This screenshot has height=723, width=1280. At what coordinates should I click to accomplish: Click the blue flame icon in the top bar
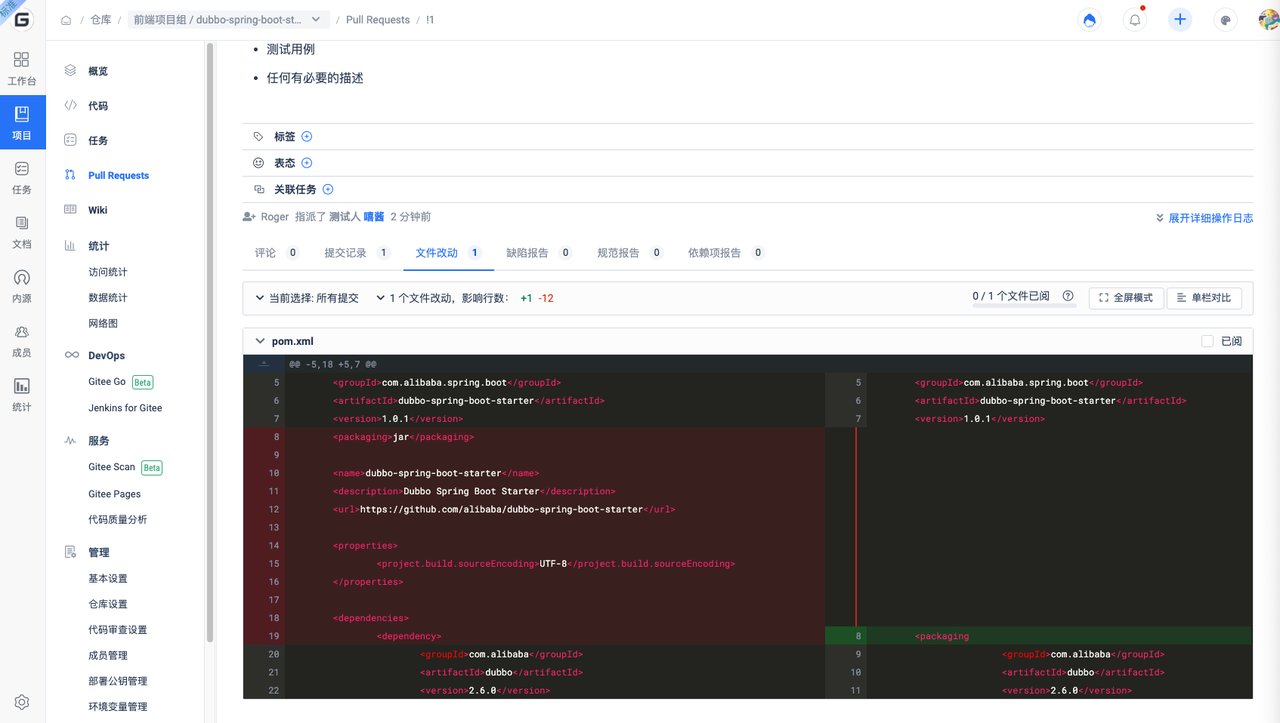pyautogui.click(x=1089, y=20)
